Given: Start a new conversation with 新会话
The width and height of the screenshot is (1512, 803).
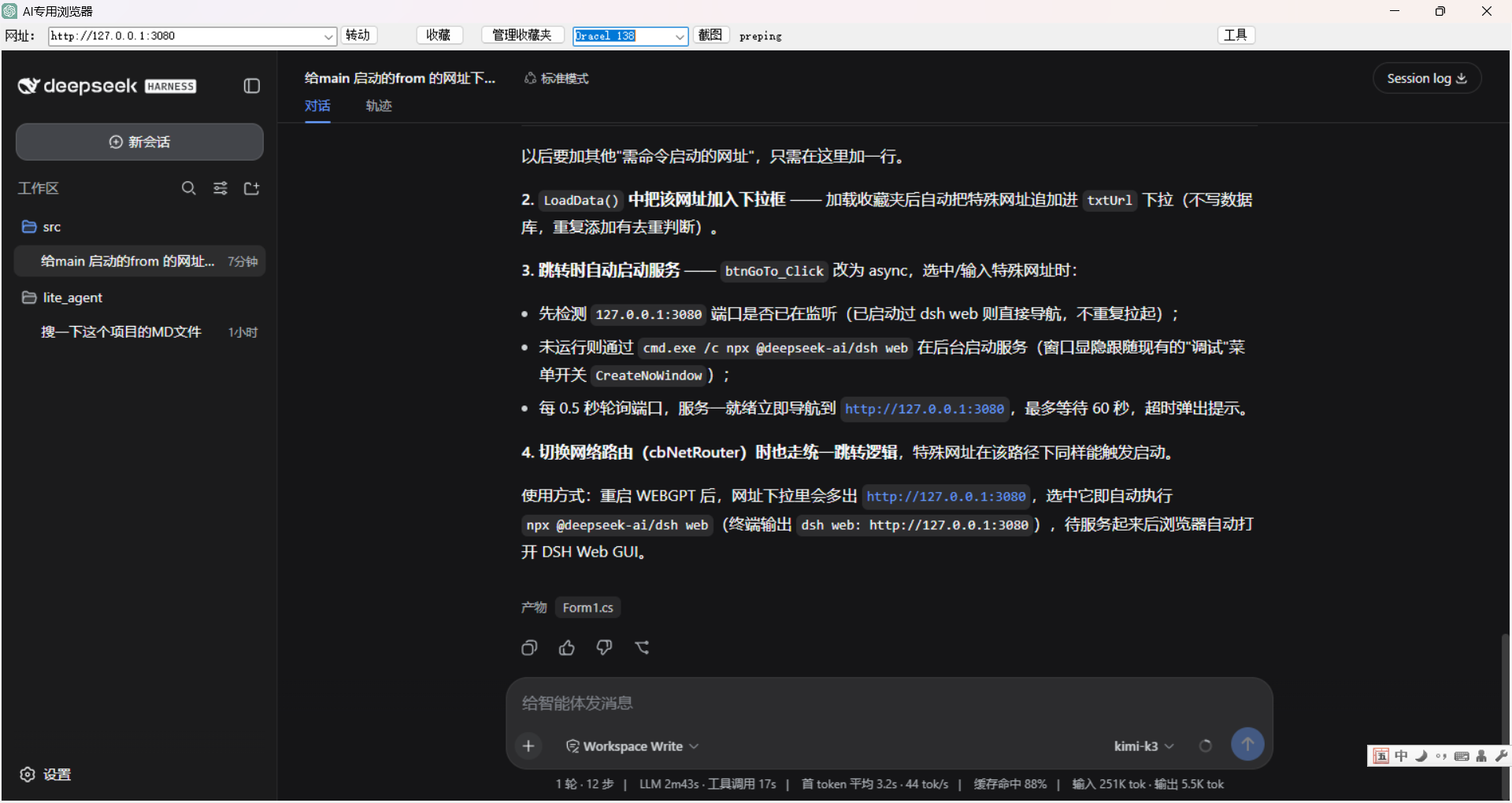Looking at the screenshot, I should point(139,142).
